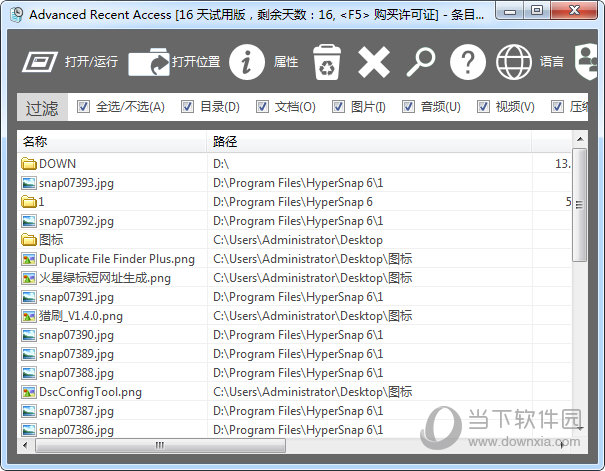Click the vertical scrollbar thumb
The image size is (605, 471).
580,205
